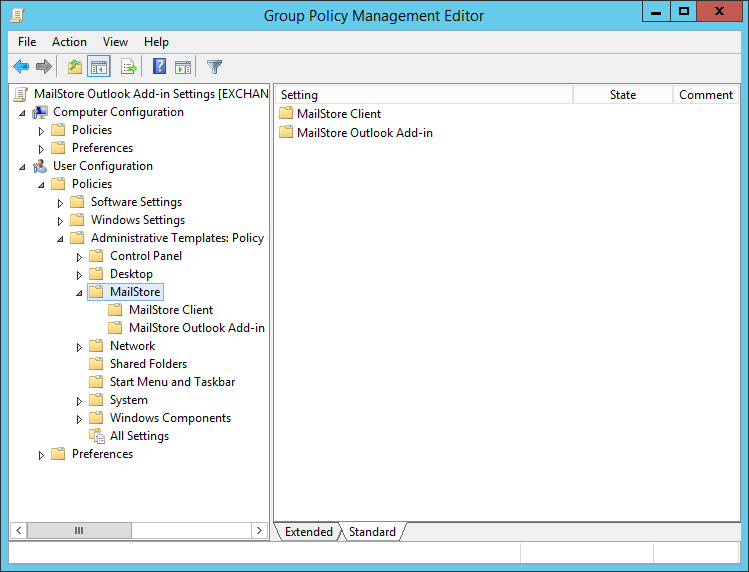Switch to the Extended tab

click(x=308, y=532)
